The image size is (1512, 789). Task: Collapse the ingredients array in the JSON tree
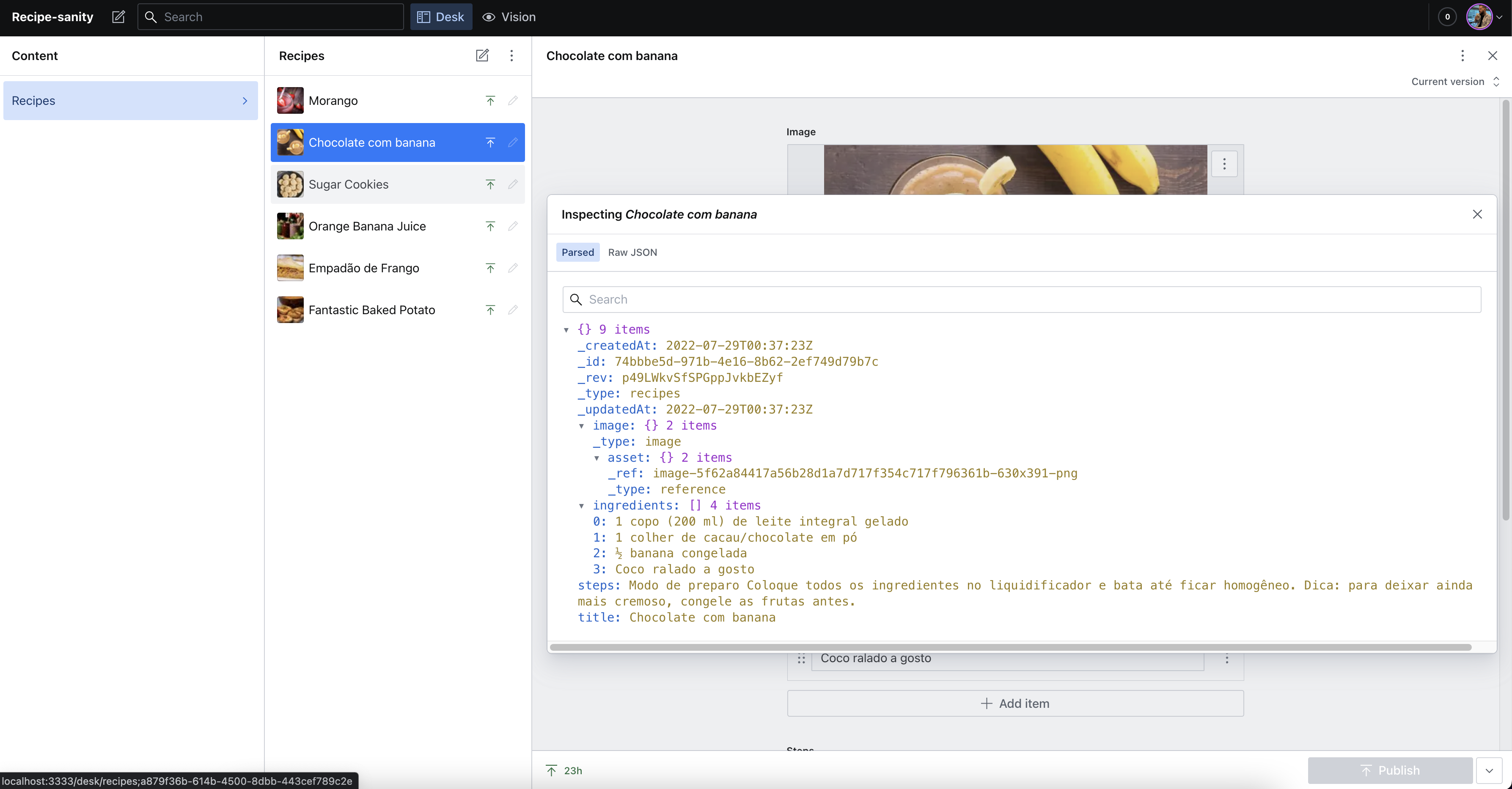click(582, 506)
